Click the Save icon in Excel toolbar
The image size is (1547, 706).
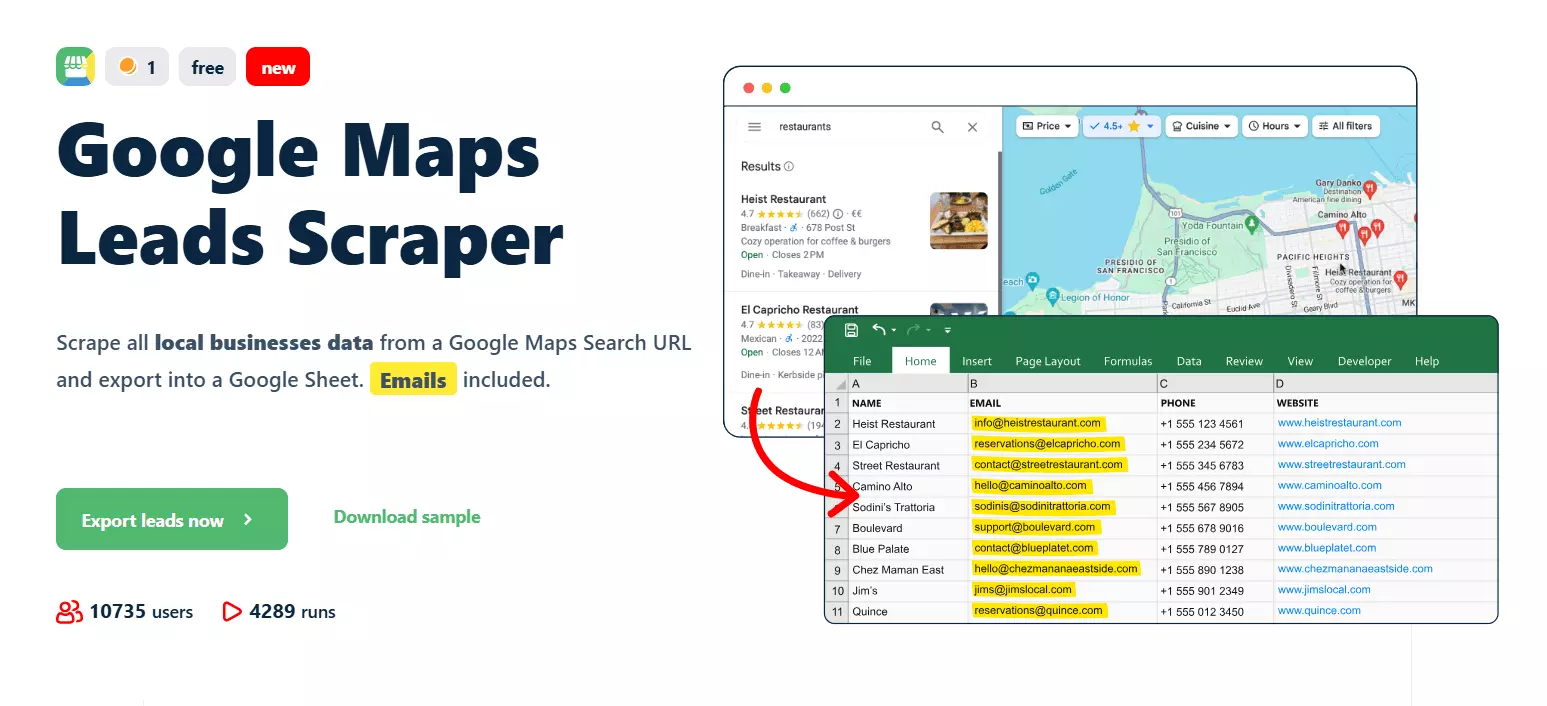click(851, 330)
